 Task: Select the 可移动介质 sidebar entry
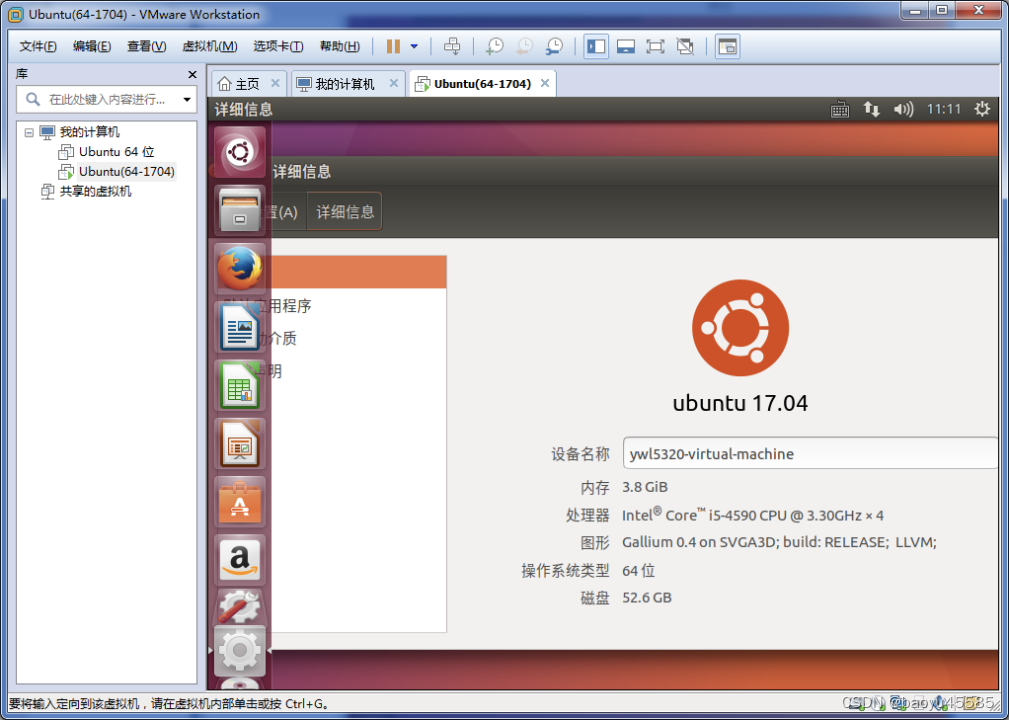pyautogui.click(x=358, y=338)
